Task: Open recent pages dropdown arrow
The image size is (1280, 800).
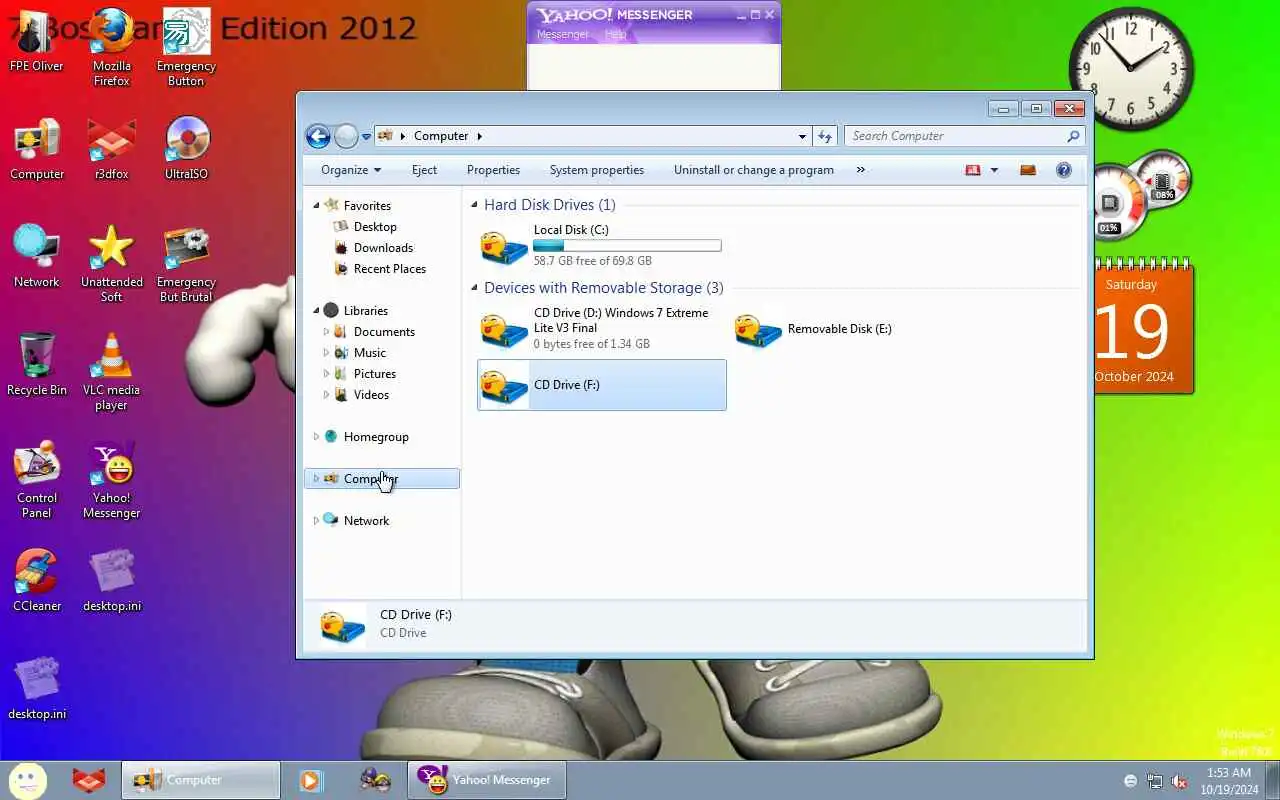Action: pyautogui.click(x=367, y=136)
